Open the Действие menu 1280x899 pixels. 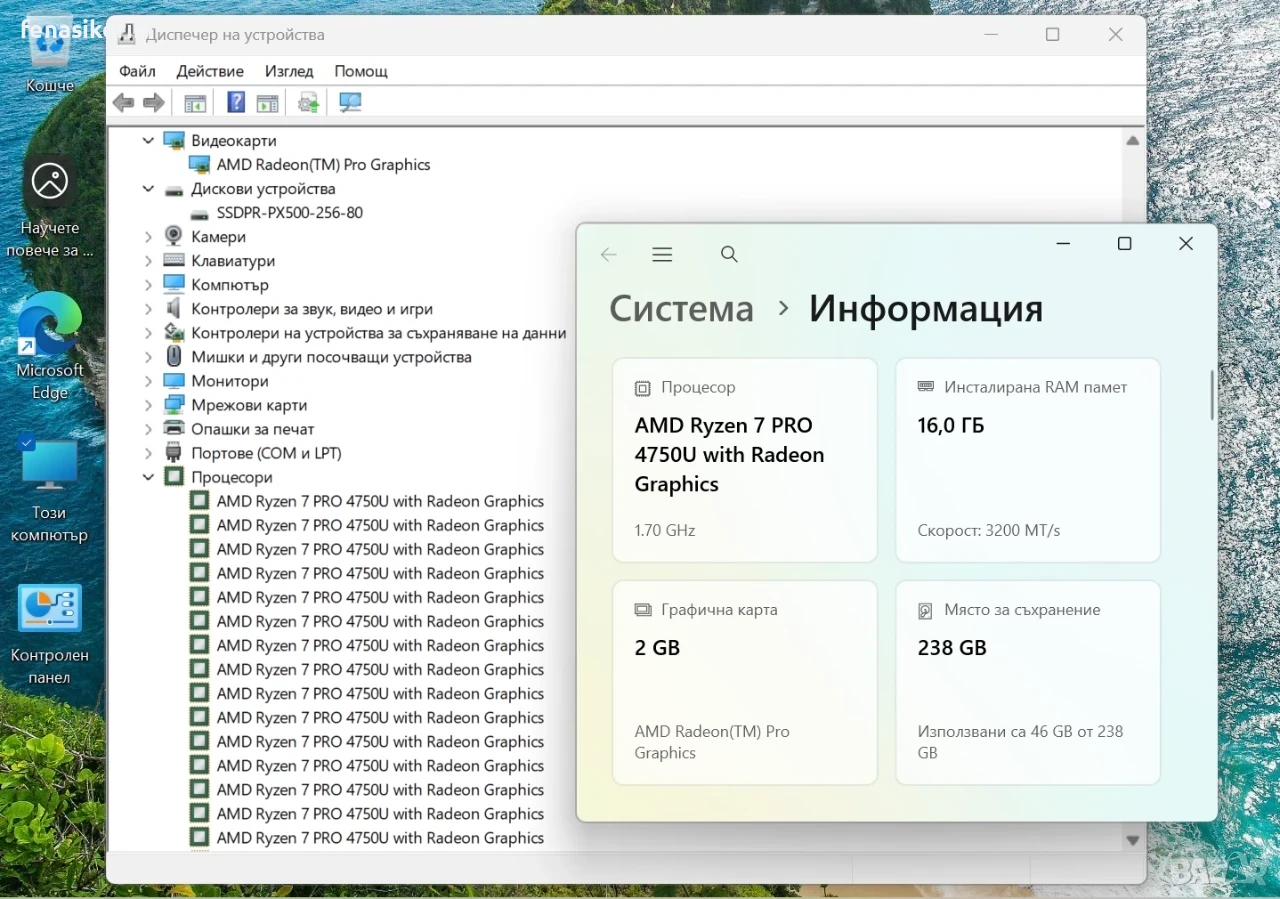click(210, 71)
